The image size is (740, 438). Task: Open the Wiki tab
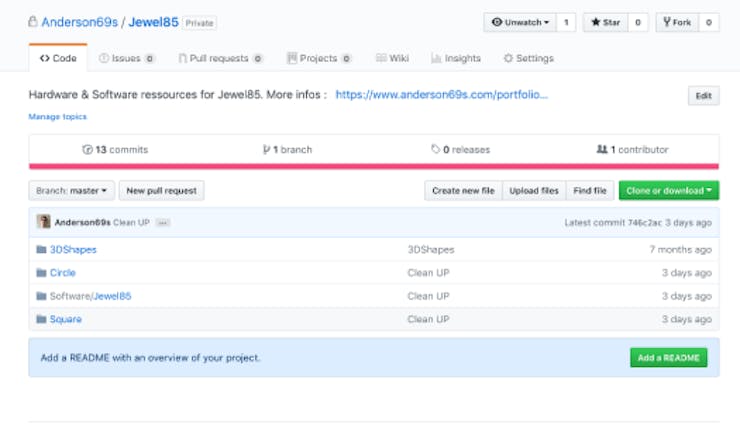(392, 58)
